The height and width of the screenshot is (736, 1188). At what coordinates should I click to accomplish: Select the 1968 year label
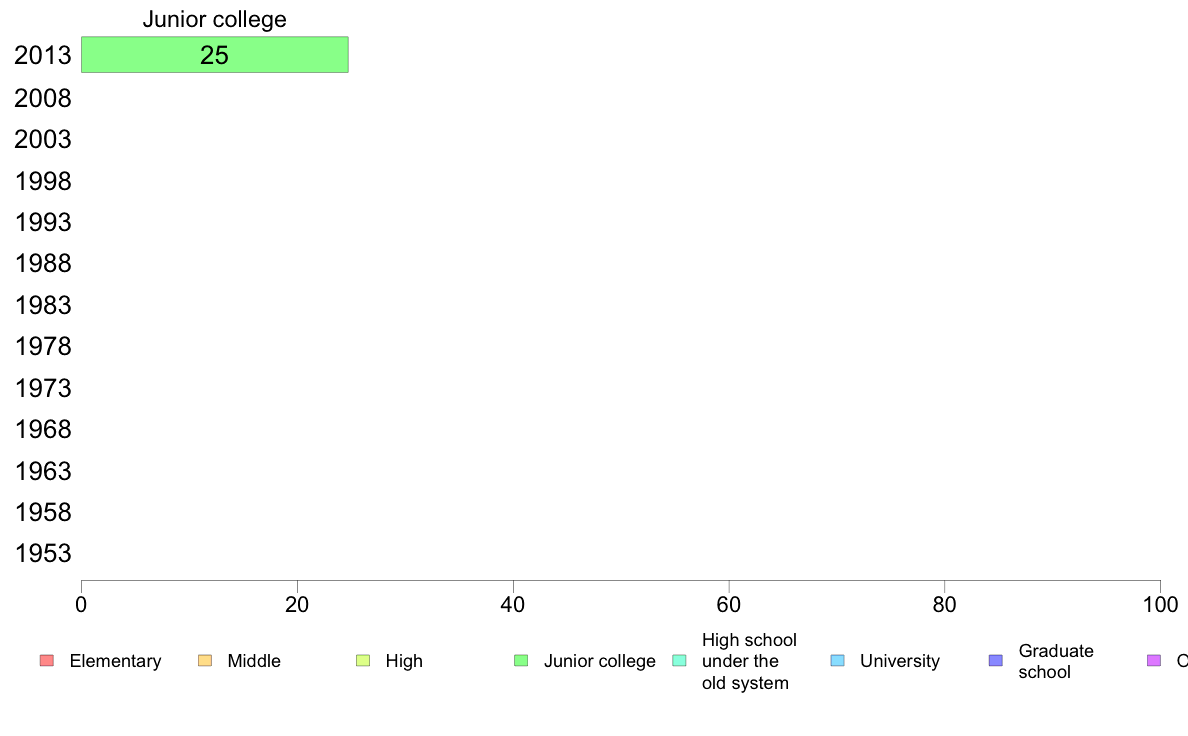42,430
